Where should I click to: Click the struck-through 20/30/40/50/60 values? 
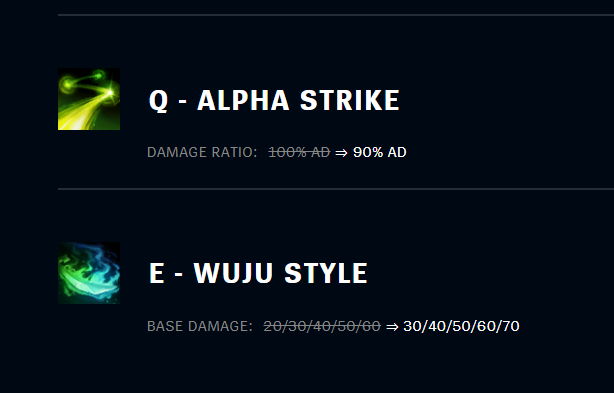pyautogui.click(x=322, y=326)
